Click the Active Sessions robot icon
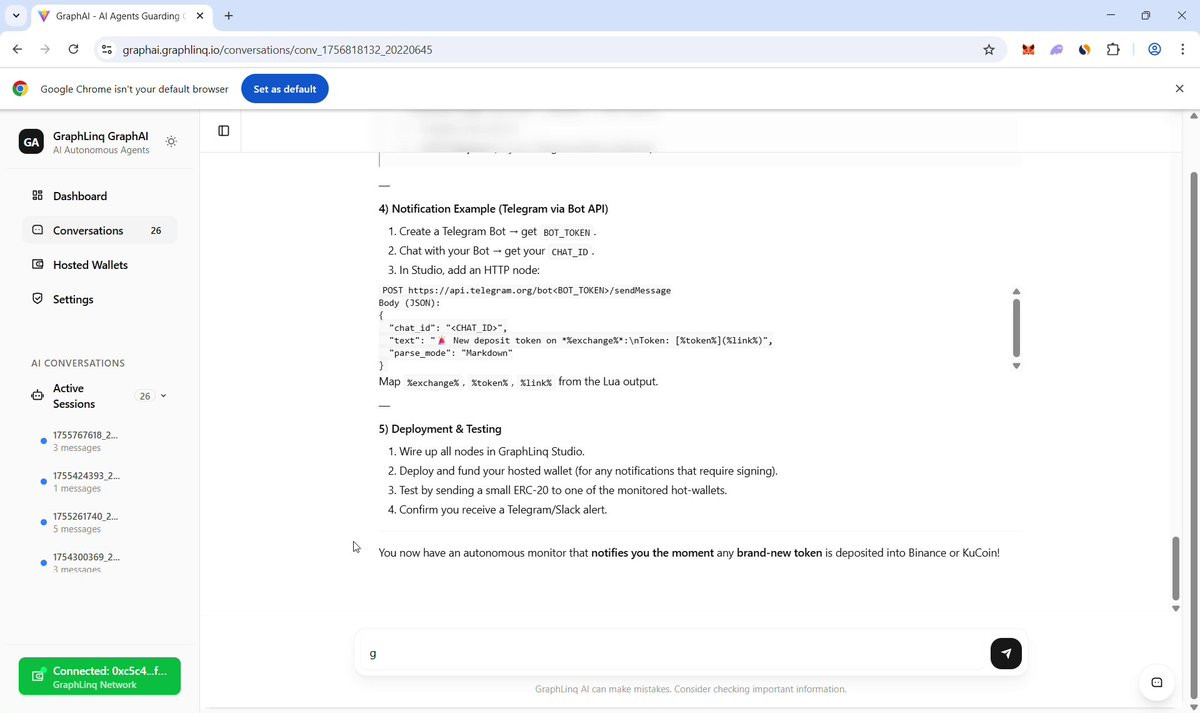The height and width of the screenshot is (713, 1200). [x=38, y=396]
